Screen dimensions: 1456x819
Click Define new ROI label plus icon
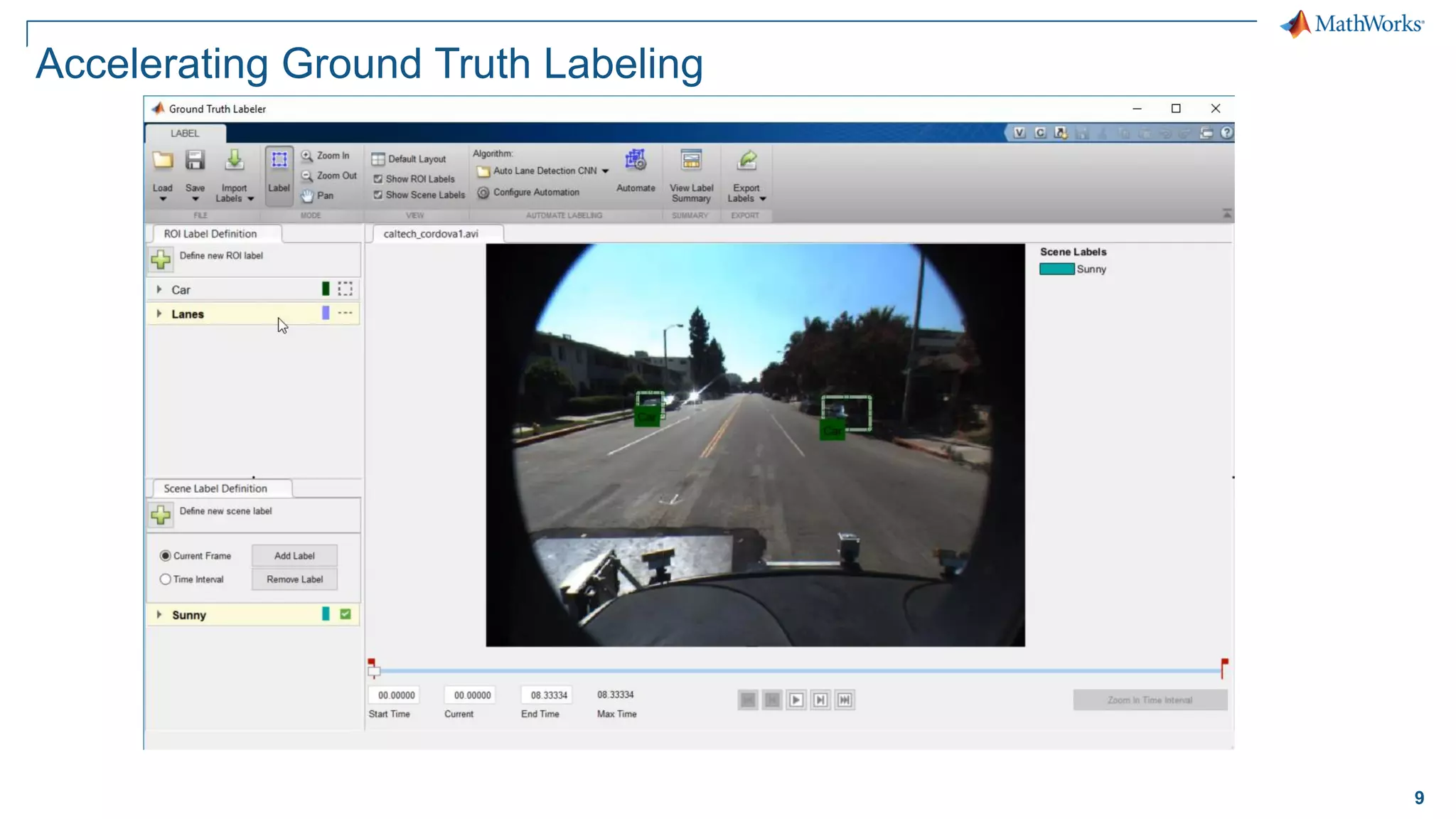click(161, 259)
